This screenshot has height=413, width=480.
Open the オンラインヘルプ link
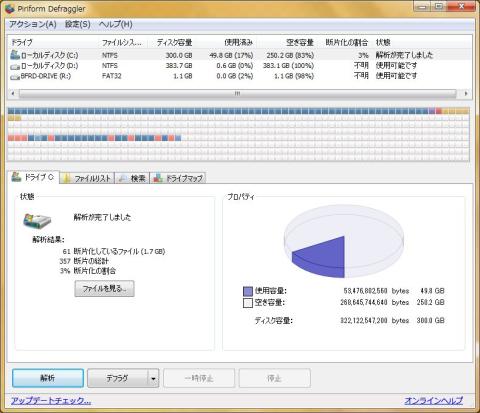(x=433, y=400)
